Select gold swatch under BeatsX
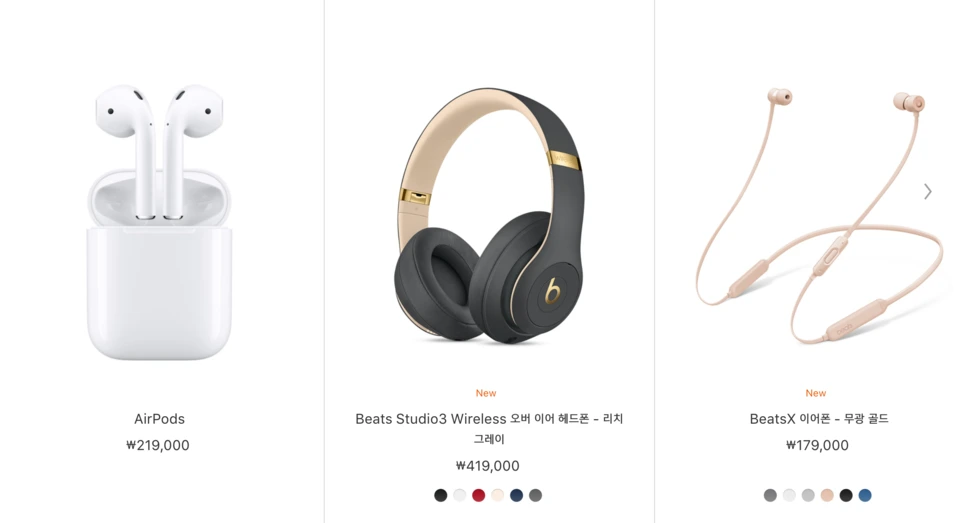 (x=827, y=495)
